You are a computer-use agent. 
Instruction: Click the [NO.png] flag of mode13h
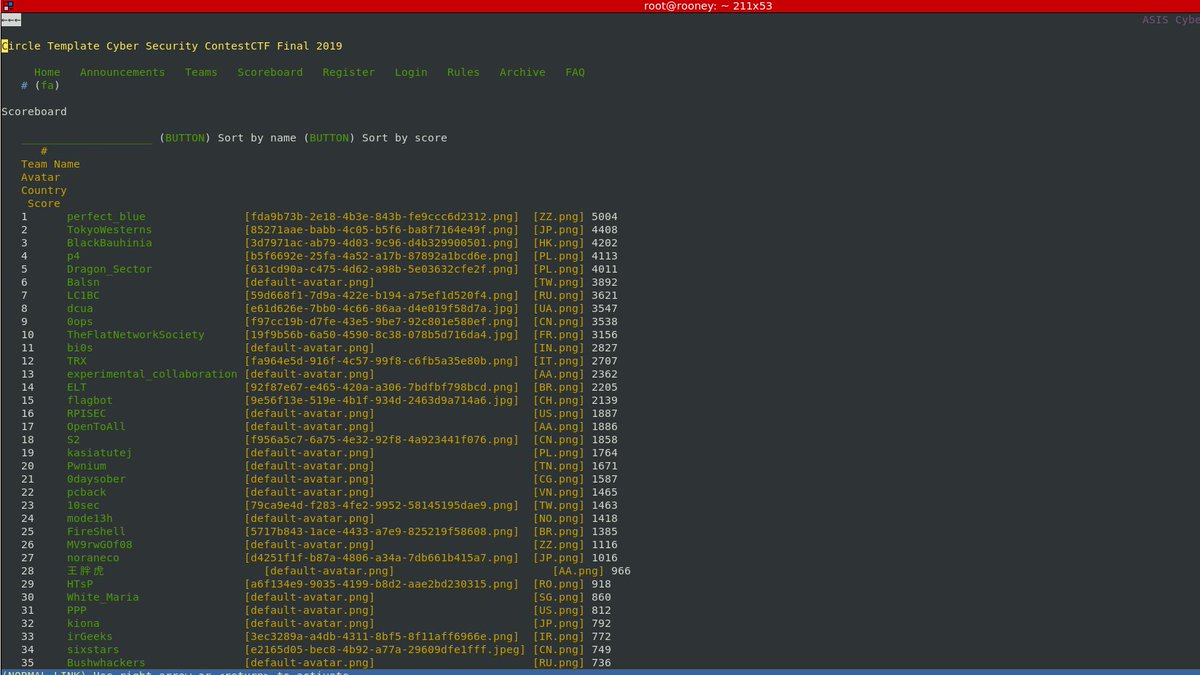559,518
